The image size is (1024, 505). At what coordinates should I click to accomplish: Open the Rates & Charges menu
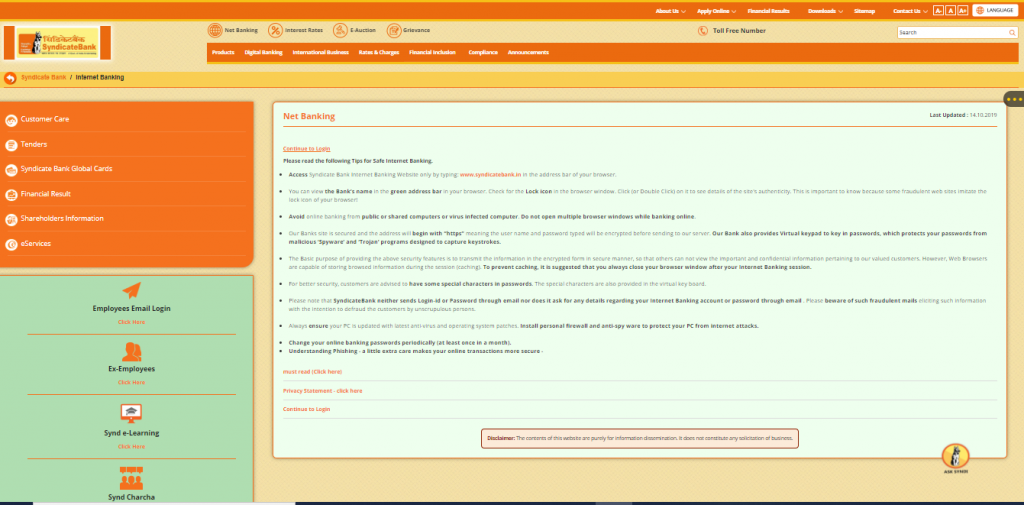(x=379, y=52)
